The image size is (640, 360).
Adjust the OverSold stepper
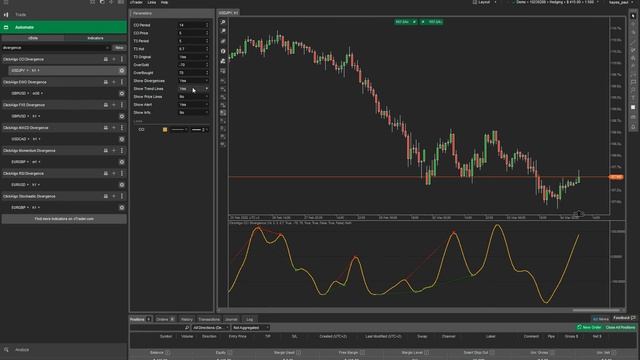207,65
